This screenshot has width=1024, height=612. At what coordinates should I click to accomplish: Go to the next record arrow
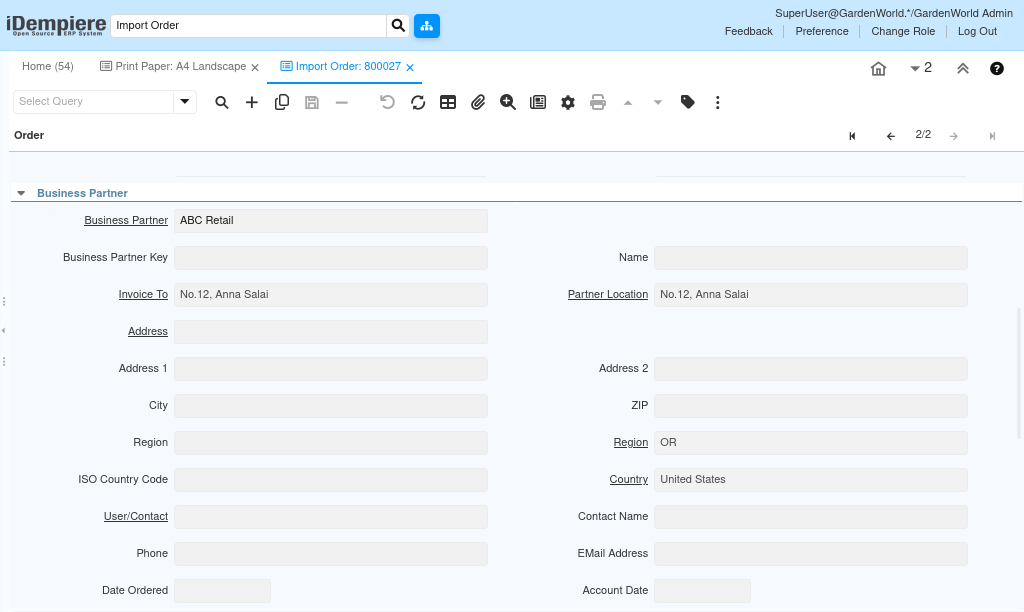(954, 136)
